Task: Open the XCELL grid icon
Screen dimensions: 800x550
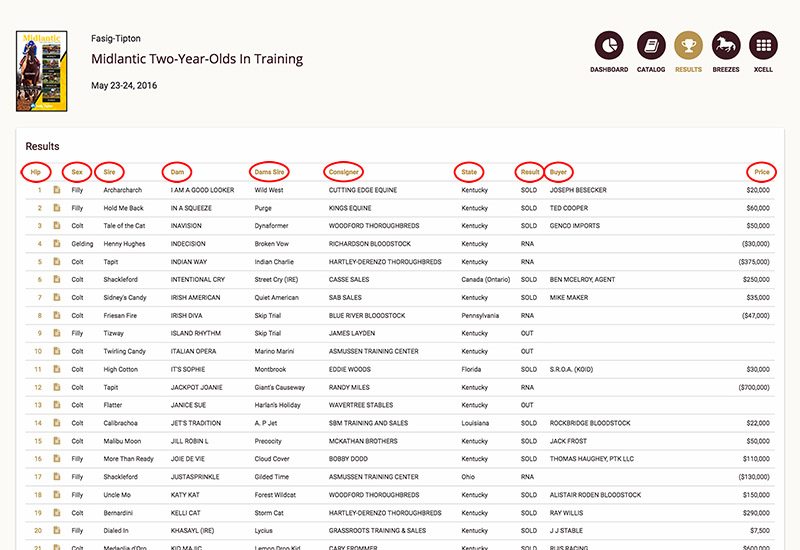Action: coord(763,45)
